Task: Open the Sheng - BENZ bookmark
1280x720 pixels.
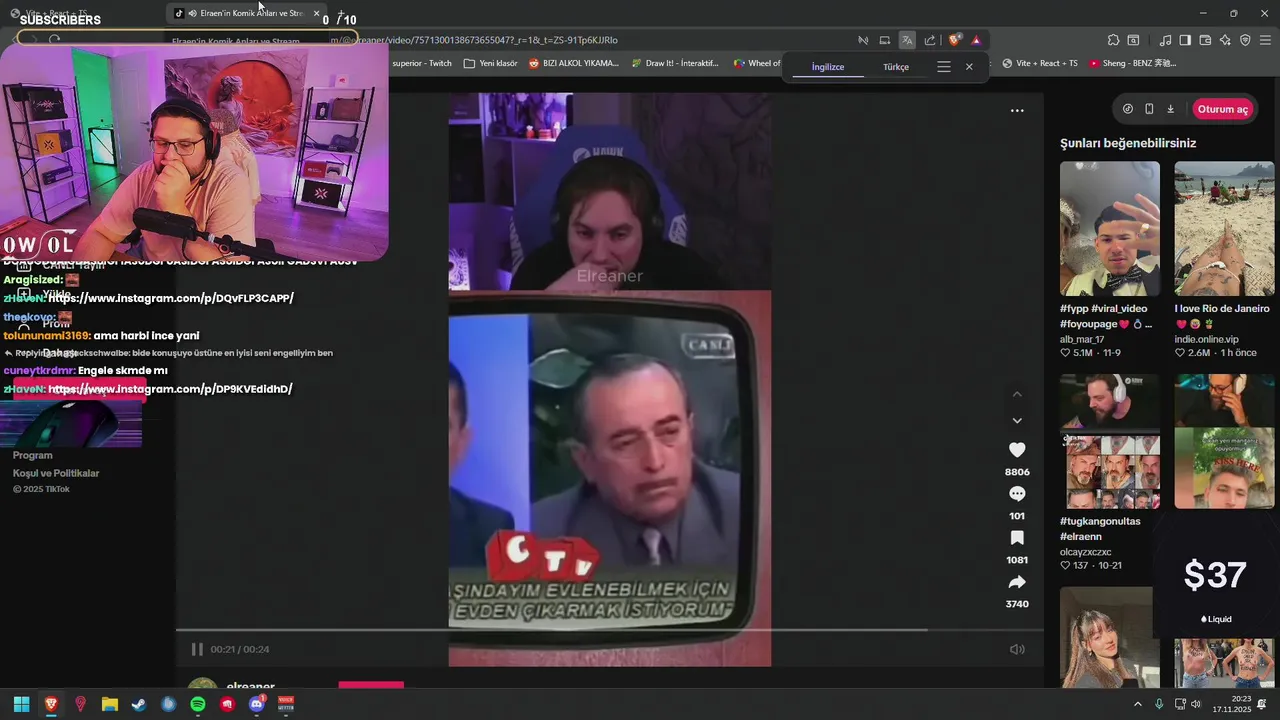Action: [x=1133, y=63]
